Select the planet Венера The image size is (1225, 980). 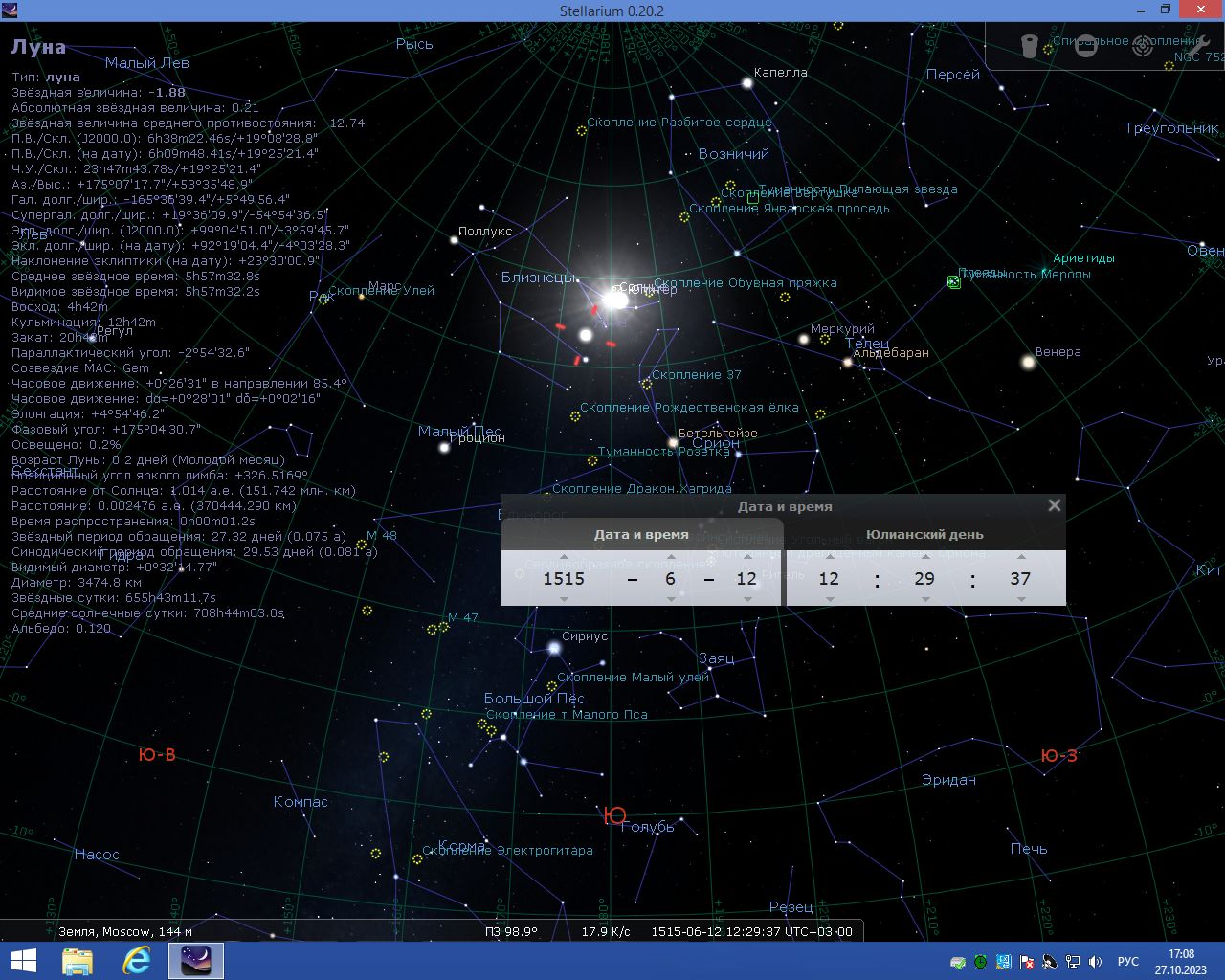(x=1029, y=362)
